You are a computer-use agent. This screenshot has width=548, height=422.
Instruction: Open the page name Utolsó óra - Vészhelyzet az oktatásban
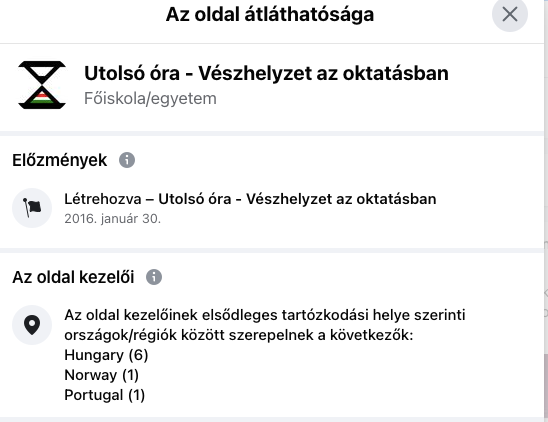(x=266, y=73)
